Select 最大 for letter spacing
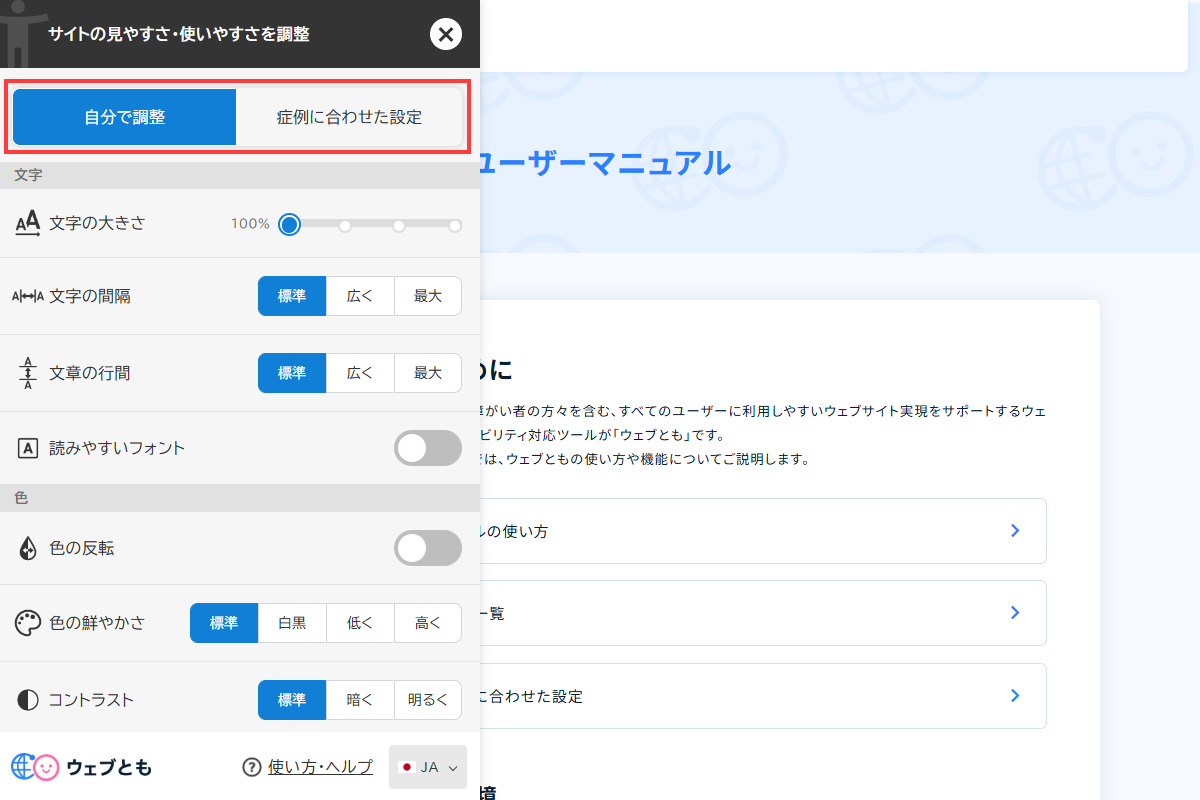 pos(428,295)
